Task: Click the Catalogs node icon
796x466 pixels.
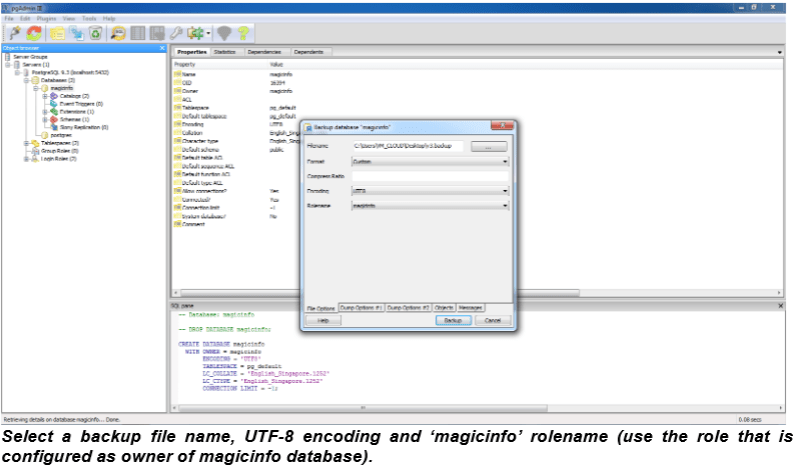Action: pos(54,96)
